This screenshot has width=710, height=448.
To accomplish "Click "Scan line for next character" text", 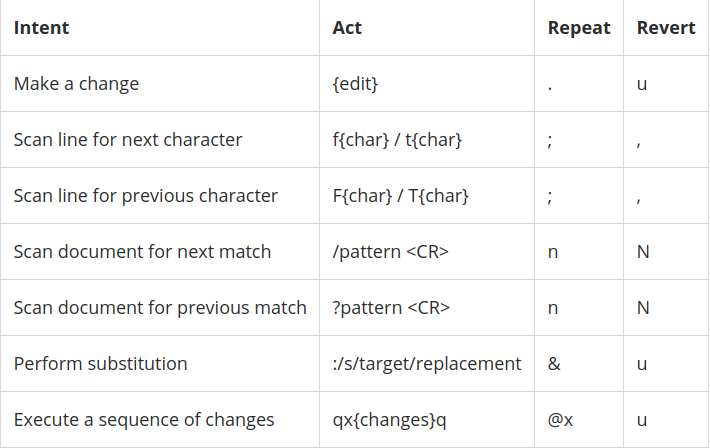I will (128, 140).
